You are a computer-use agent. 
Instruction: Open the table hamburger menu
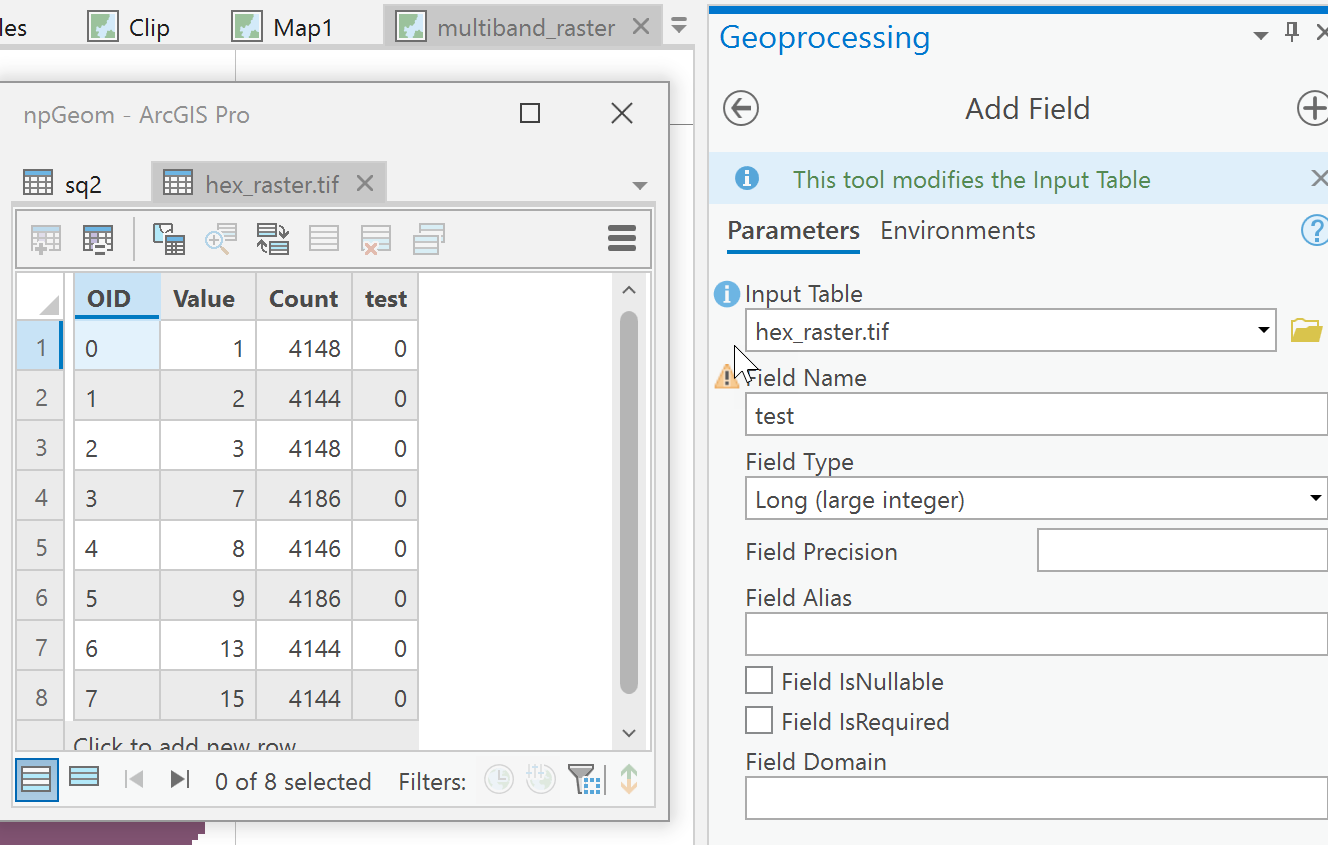pyautogui.click(x=622, y=238)
